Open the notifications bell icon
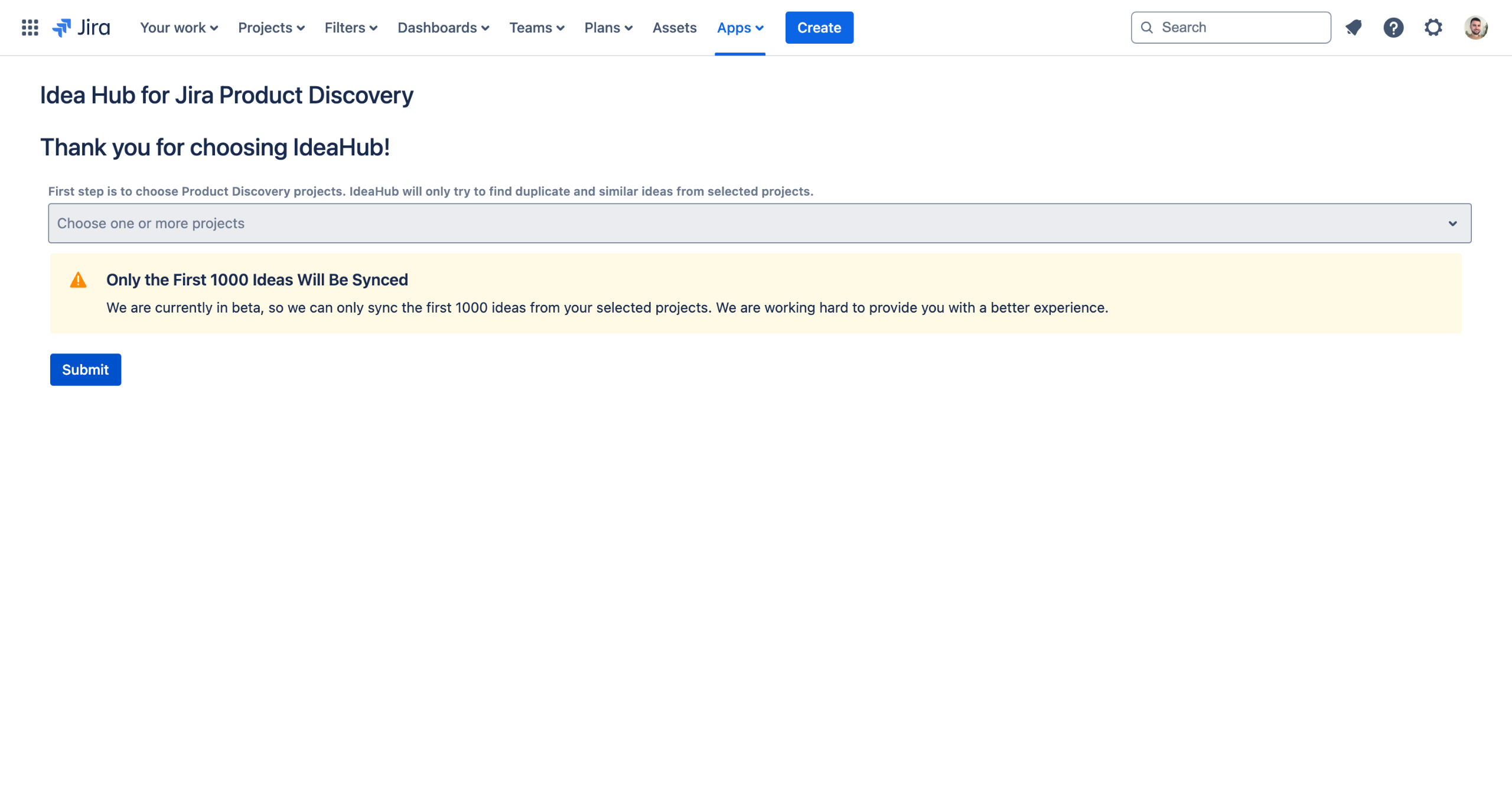The image size is (1512, 809). (x=1353, y=28)
